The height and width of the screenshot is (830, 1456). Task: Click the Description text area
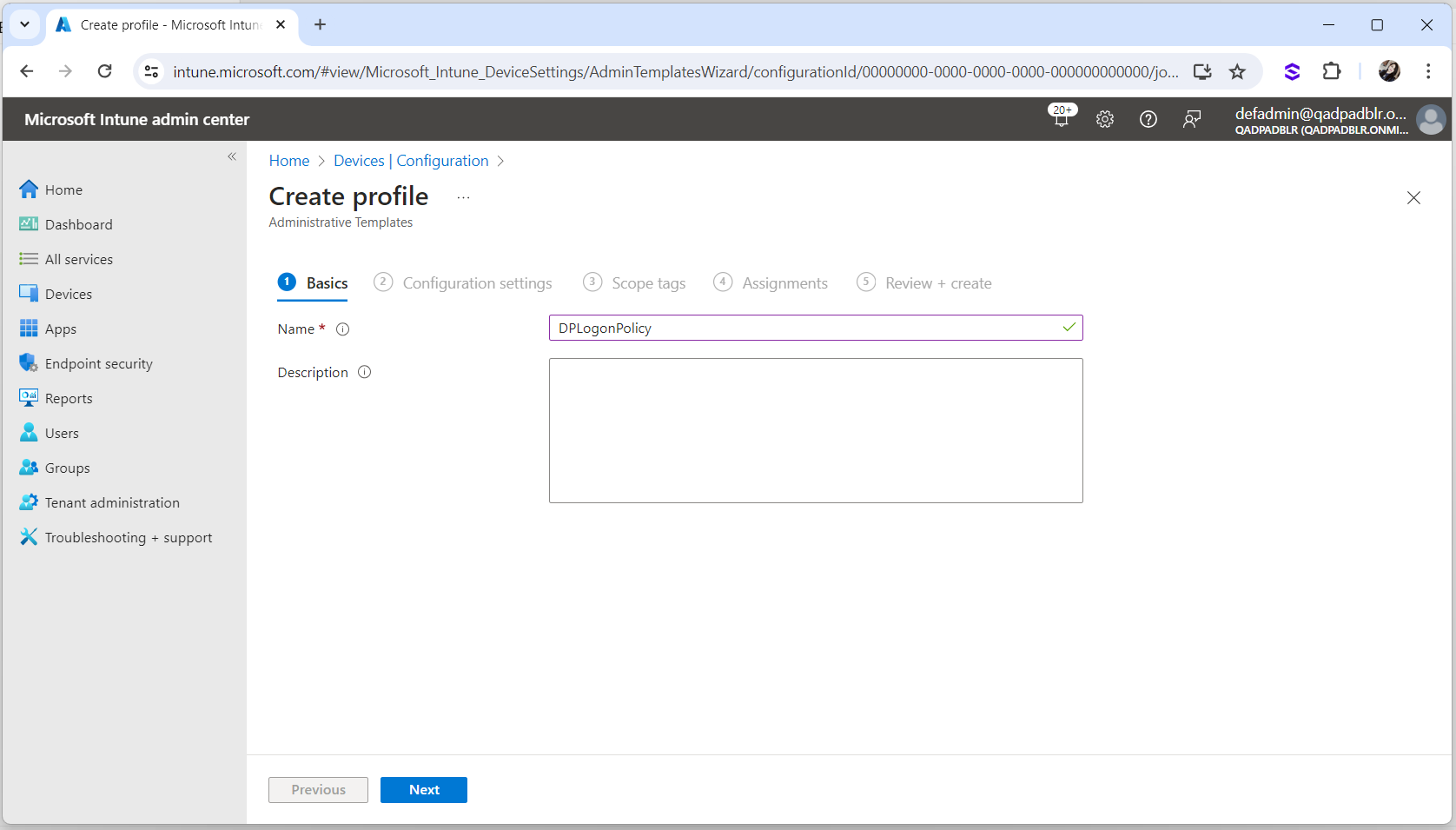point(816,430)
